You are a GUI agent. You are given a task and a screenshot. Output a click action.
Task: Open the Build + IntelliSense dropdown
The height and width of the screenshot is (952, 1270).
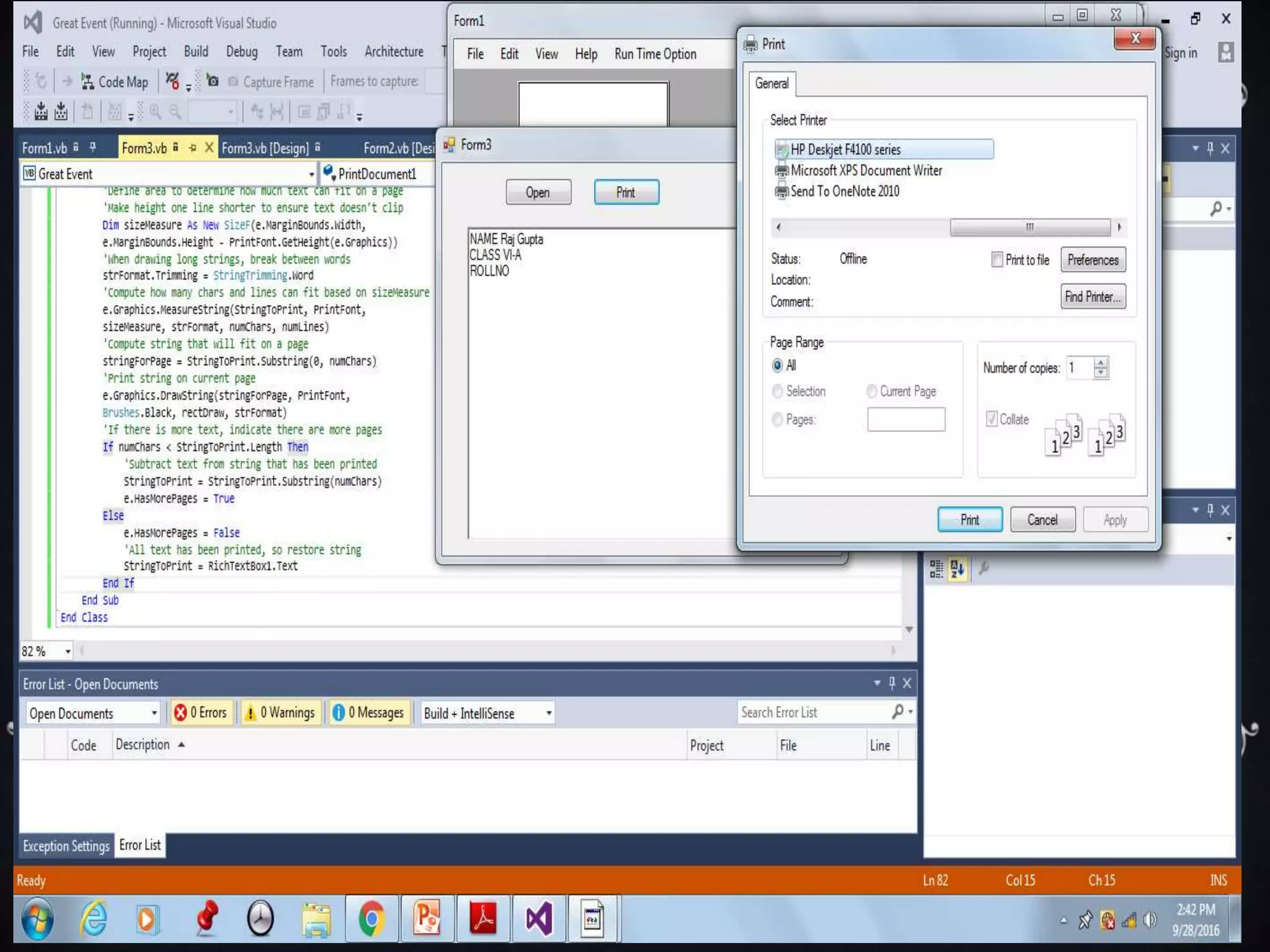coord(548,713)
